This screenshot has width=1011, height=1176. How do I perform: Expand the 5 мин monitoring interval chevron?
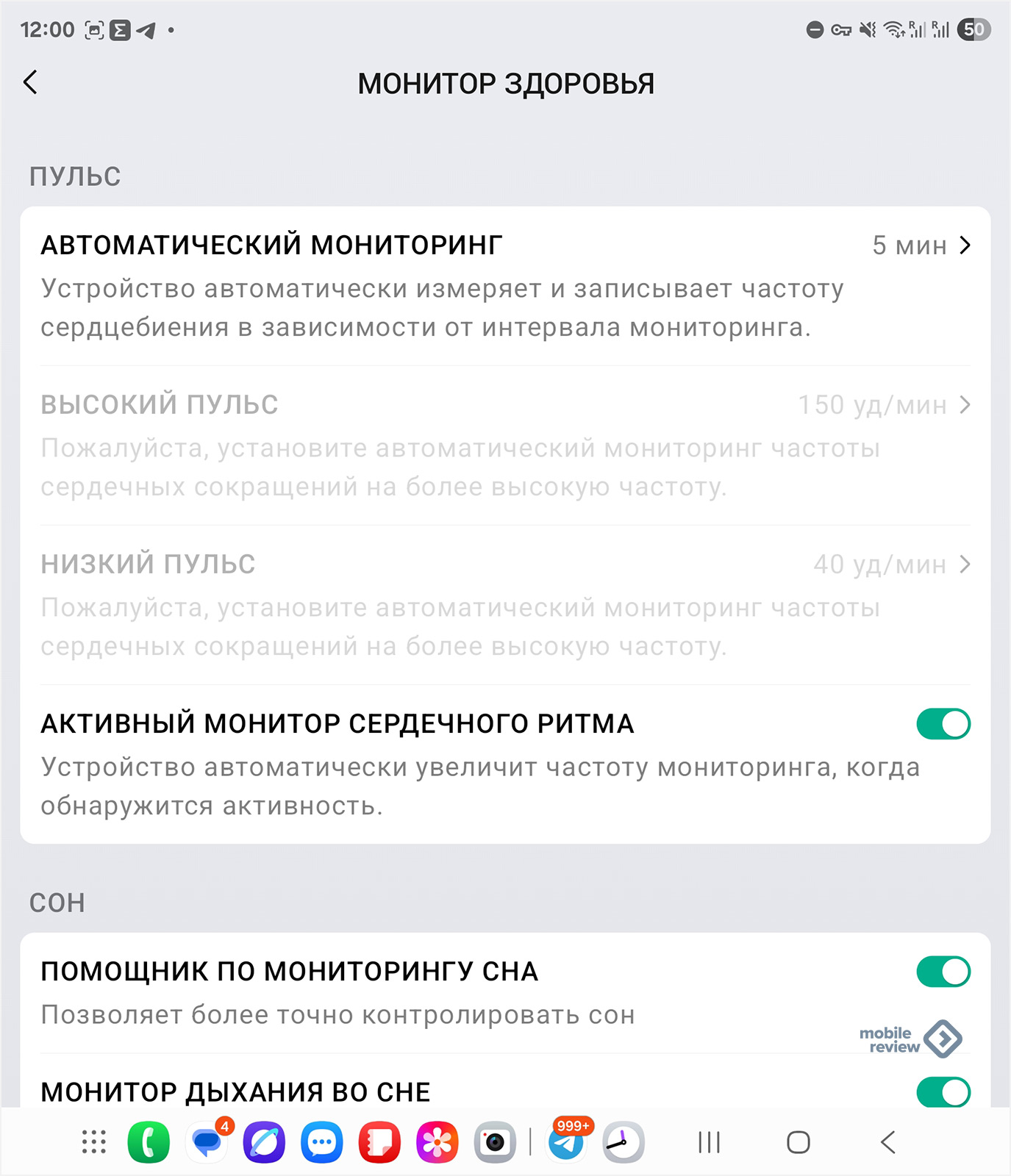pyautogui.click(x=965, y=245)
